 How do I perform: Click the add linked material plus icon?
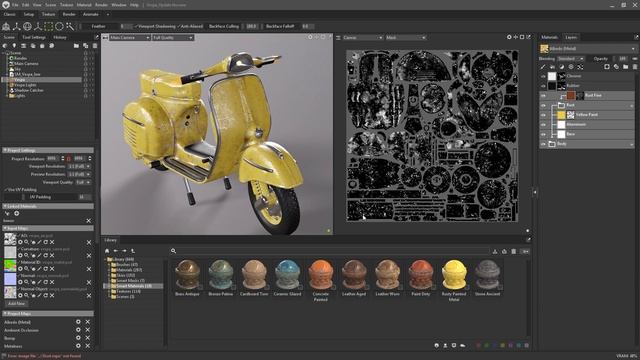pos(17,213)
